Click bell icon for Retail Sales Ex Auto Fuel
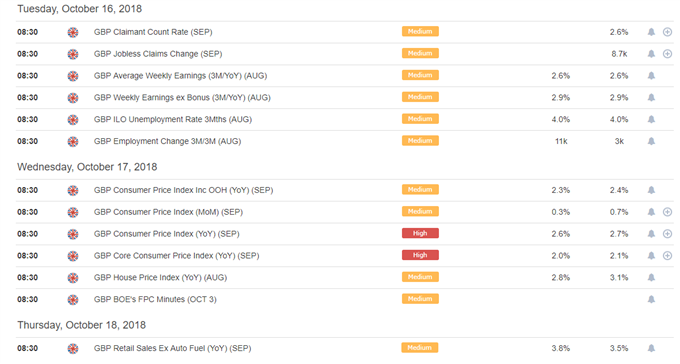The image size is (680, 364). (x=651, y=348)
